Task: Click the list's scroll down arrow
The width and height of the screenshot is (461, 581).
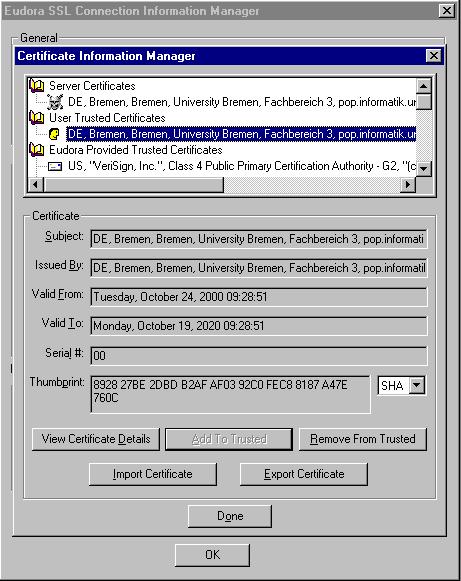Action: (x=423, y=169)
